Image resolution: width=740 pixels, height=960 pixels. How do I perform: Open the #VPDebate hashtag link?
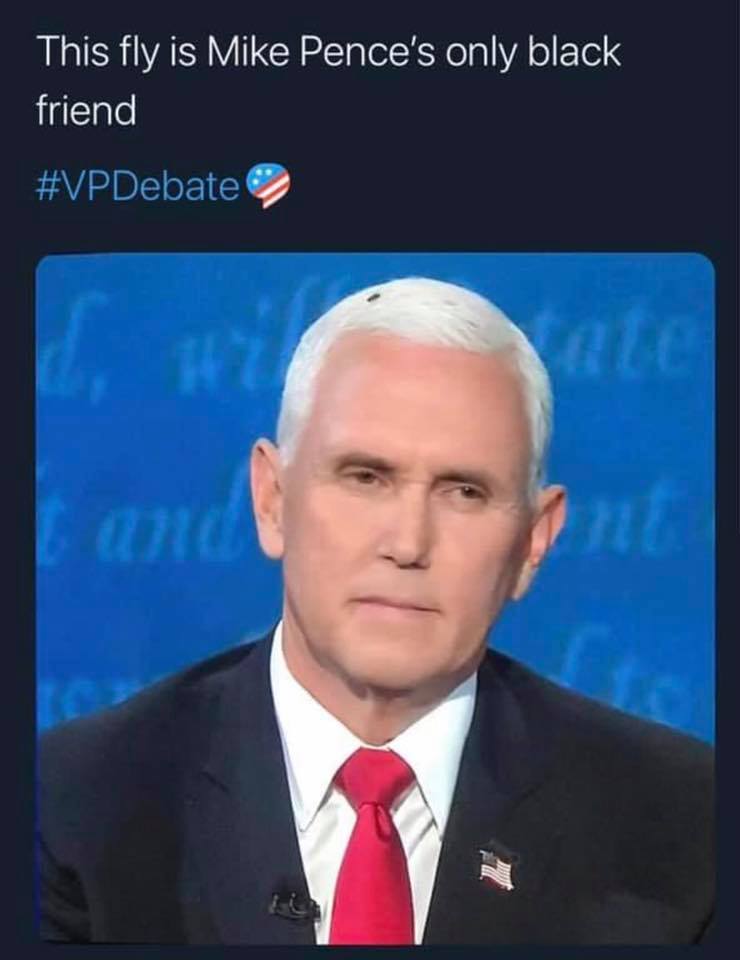pyautogui.click(x=137, y=187)
